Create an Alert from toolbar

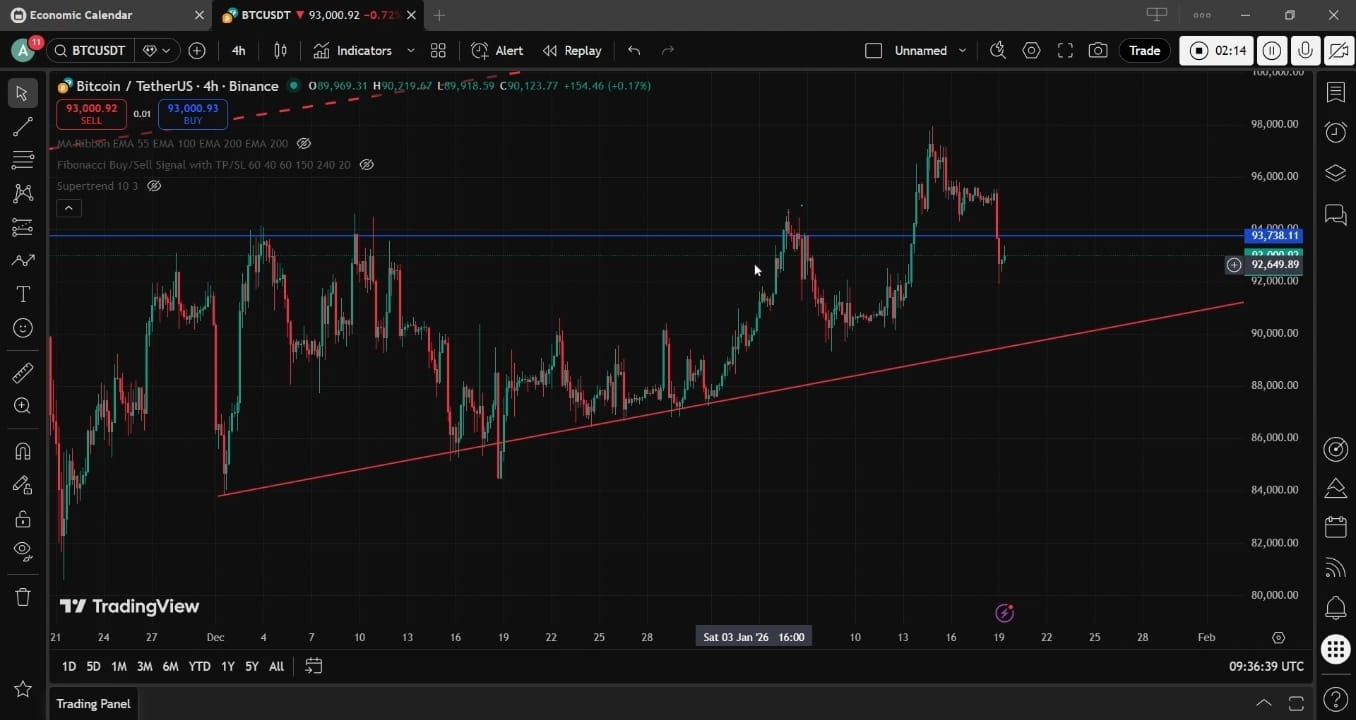click(497, 51)
